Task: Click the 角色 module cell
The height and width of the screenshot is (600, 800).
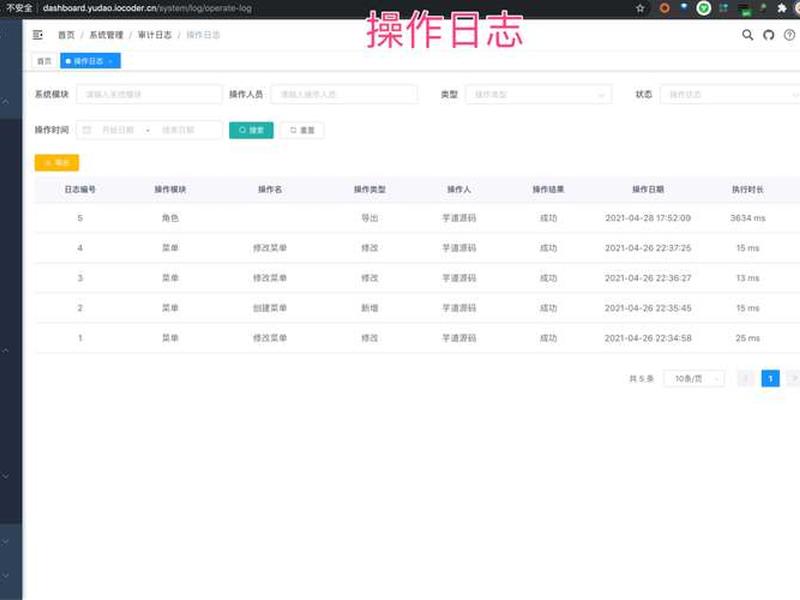Action: 170,218
